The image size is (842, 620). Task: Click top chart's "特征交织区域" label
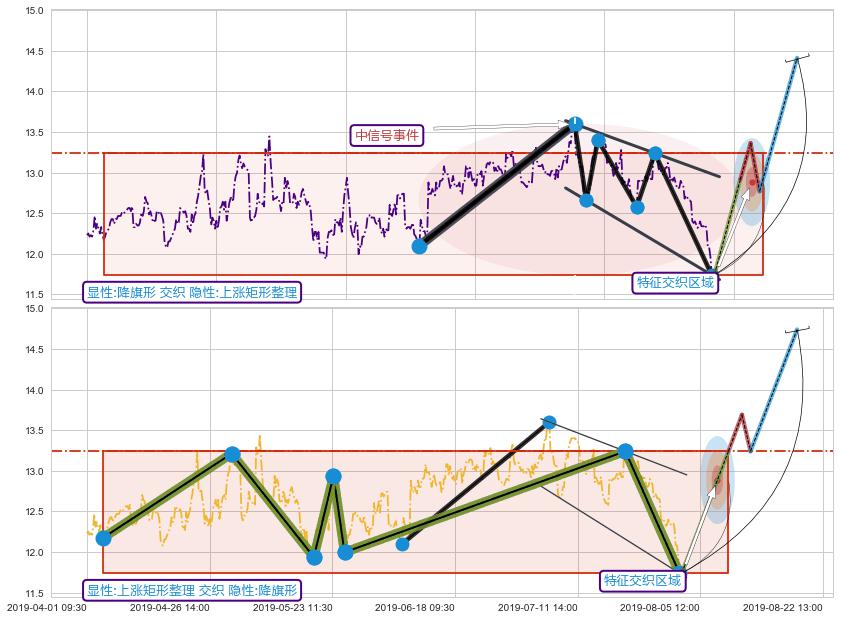(x=676, y=282)
